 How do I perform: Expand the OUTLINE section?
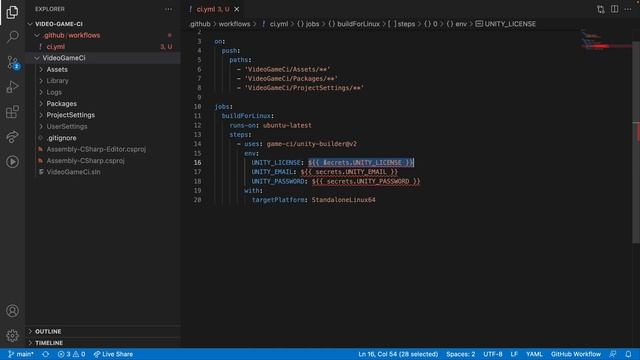[103, 331]
